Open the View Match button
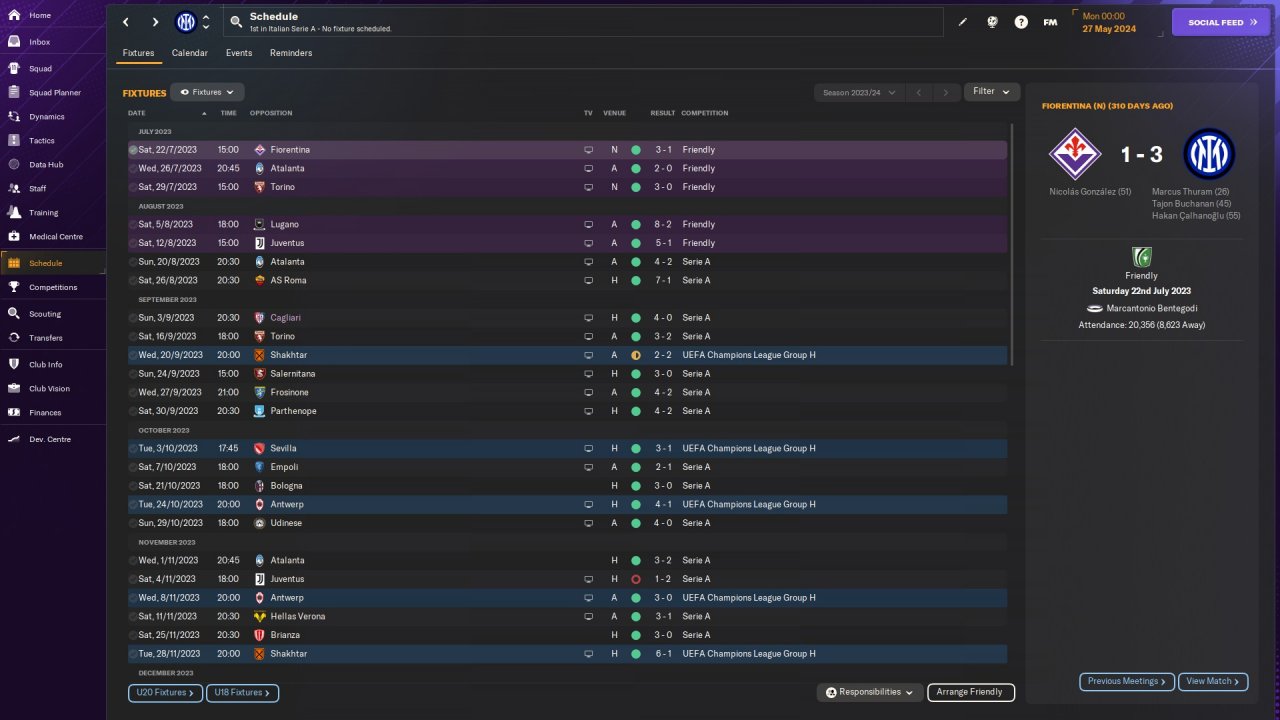This screenshot has height=720, width=1280. pos(1213,682)
